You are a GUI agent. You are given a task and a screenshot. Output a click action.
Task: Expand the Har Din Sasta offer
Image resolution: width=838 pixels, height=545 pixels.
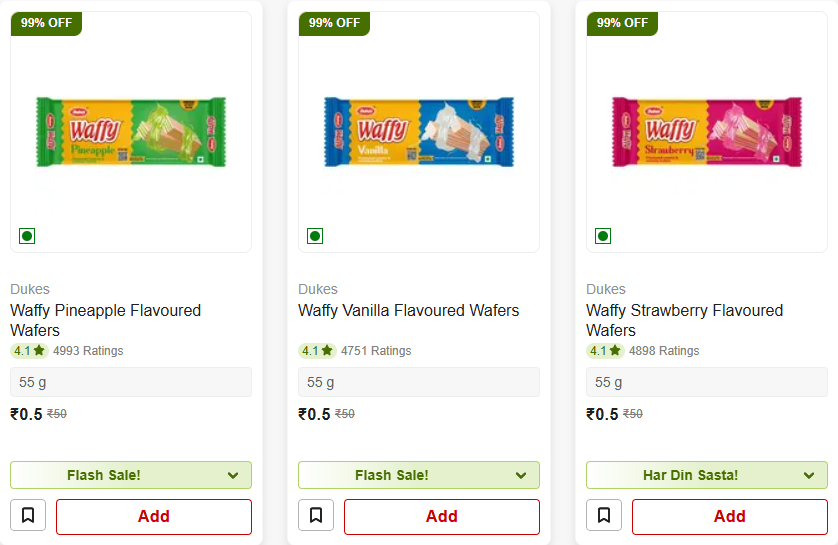pos(707,475)
